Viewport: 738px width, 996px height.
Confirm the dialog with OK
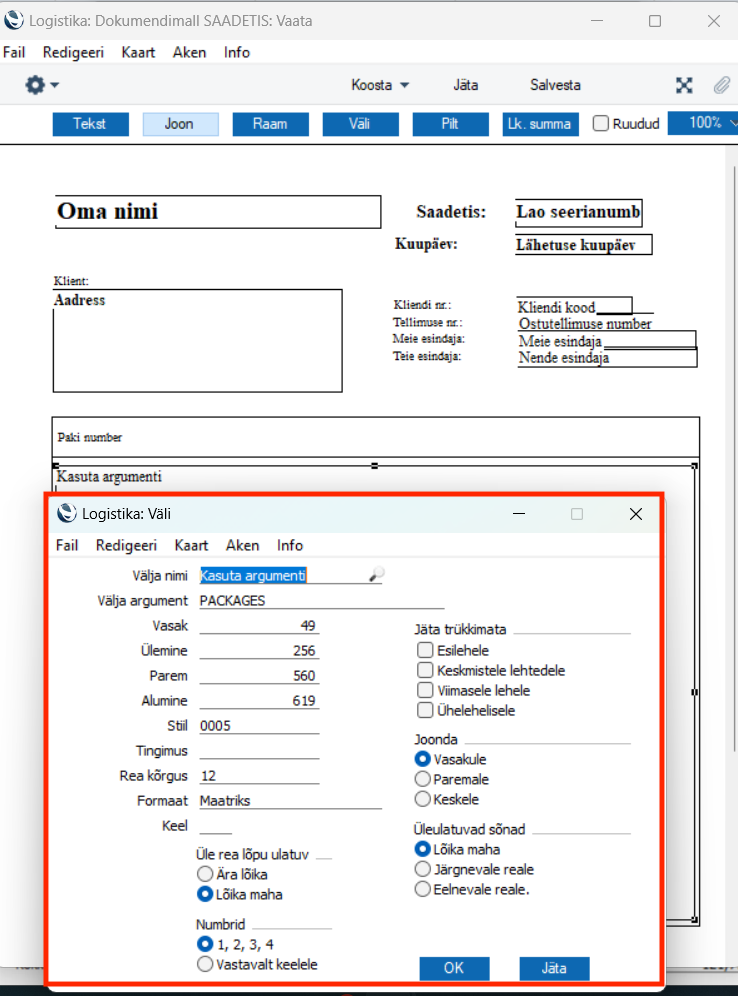(454, 968)
